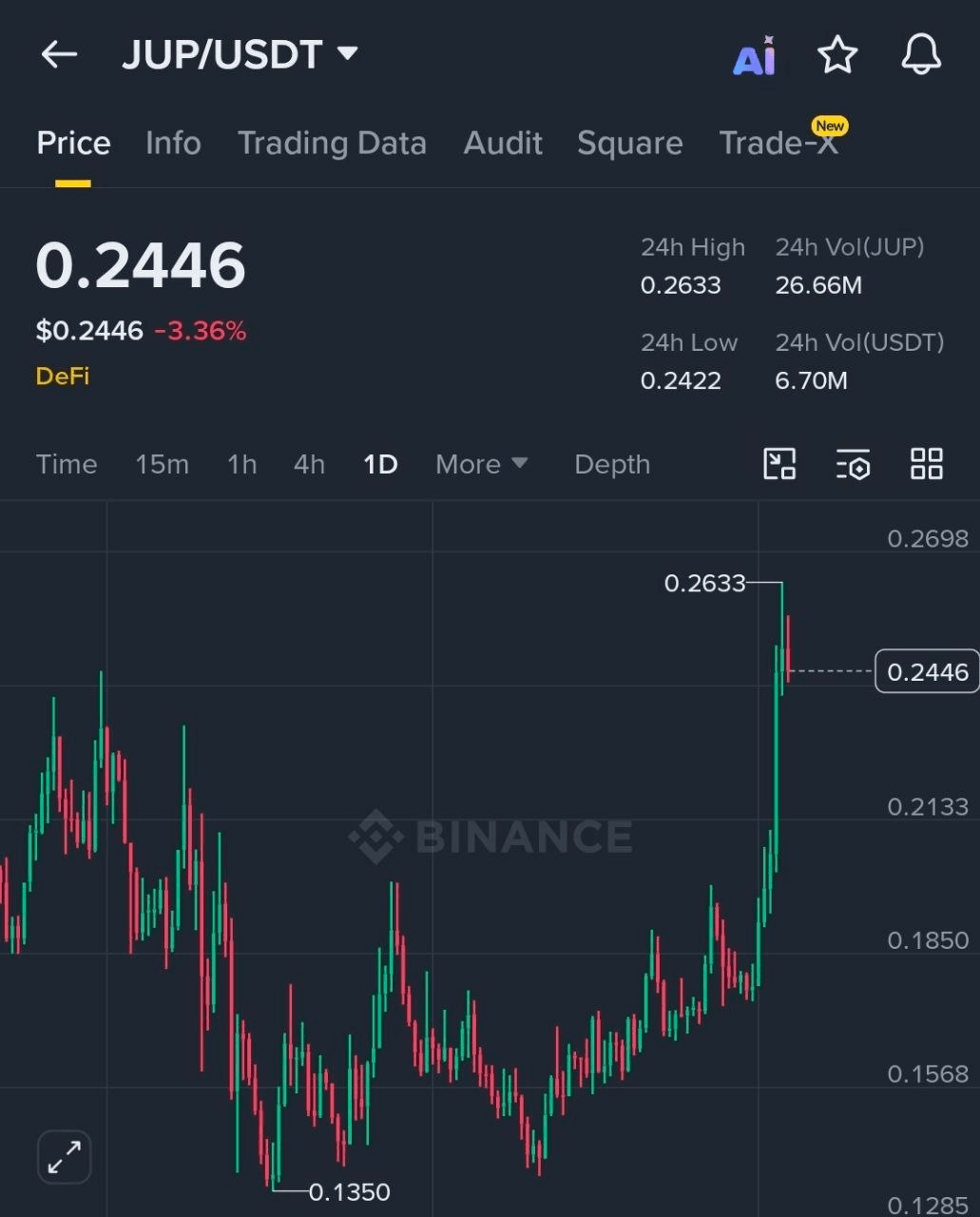Screen dimensions: 980x1217
Task: Tap the DeFi category tag
Action: [63, 377]
